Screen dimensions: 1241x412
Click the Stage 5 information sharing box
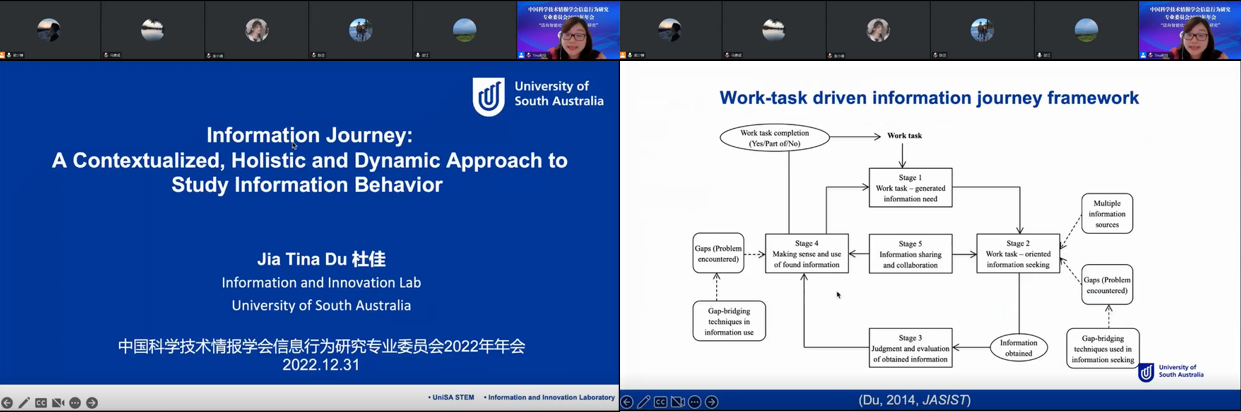tap(910, 254)
